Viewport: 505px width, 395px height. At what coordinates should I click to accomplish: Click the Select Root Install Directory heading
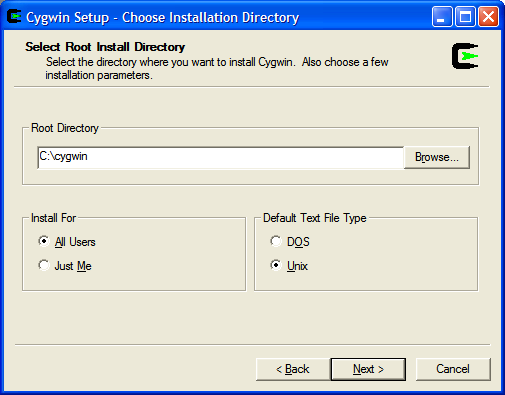coord(105,47)
